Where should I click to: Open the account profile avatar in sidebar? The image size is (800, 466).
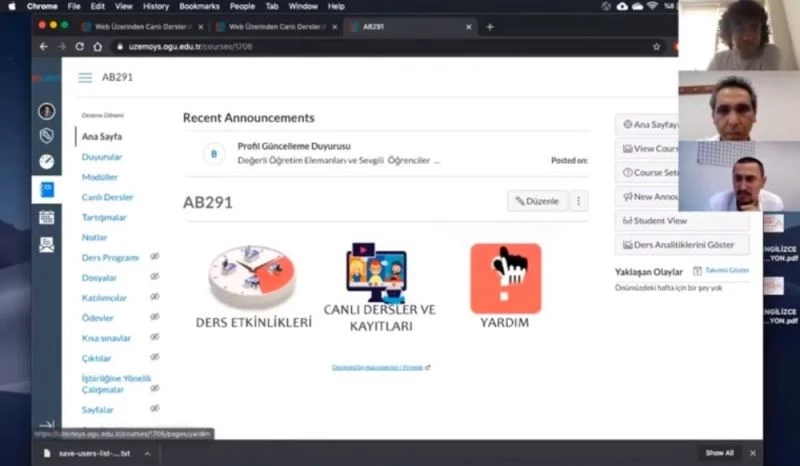pos(46,111)
